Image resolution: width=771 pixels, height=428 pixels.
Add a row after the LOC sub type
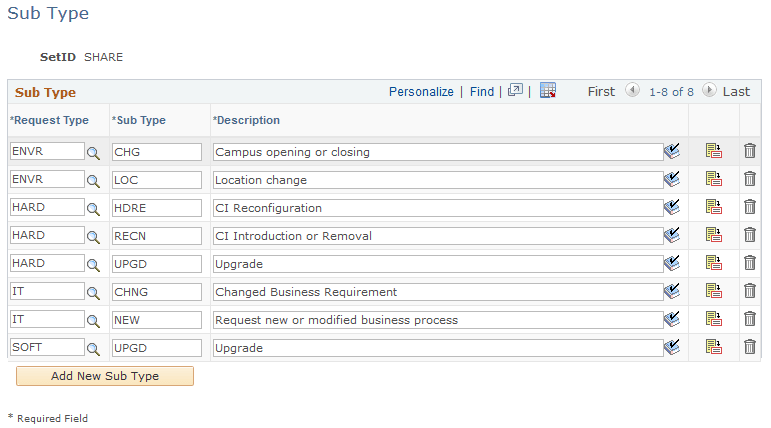click(713, 179)
